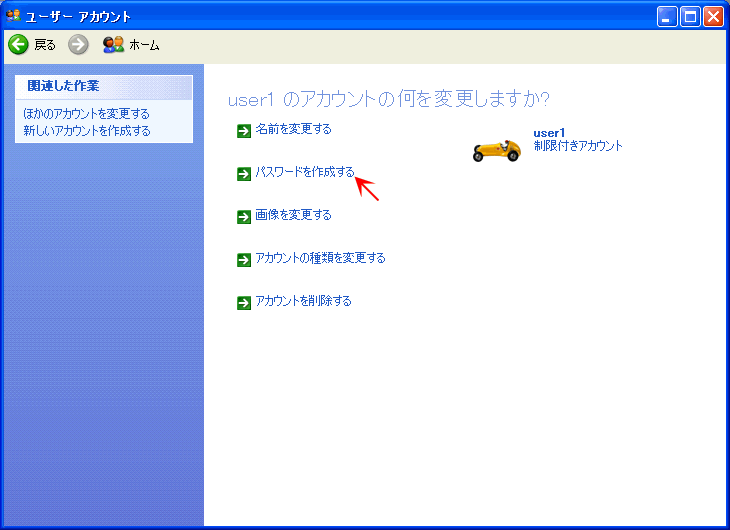Click the 戻る label in toolbar
Image resolution: width=730 pixels, height=530 pixels.
[45, 45]
